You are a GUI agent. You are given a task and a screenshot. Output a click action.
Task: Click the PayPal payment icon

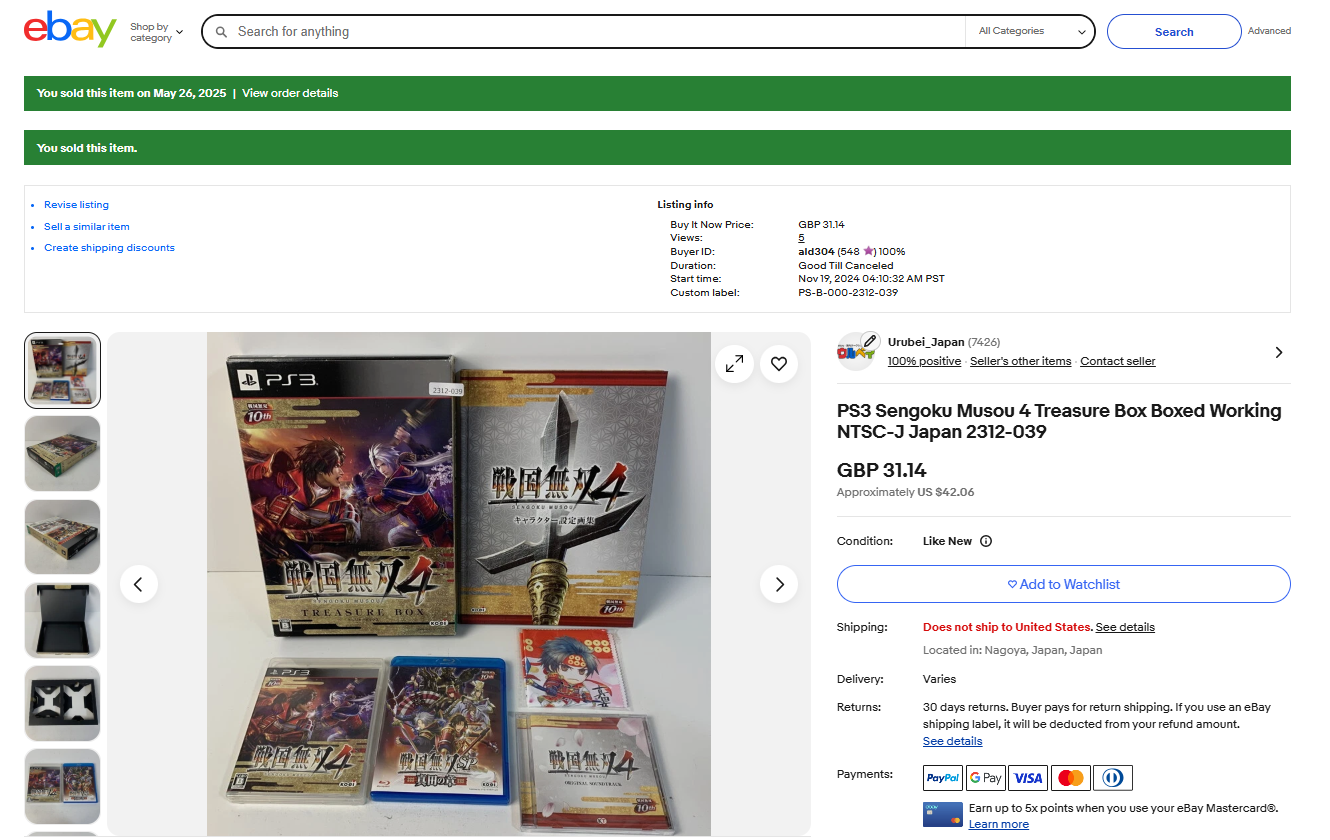tap(943, 778)
